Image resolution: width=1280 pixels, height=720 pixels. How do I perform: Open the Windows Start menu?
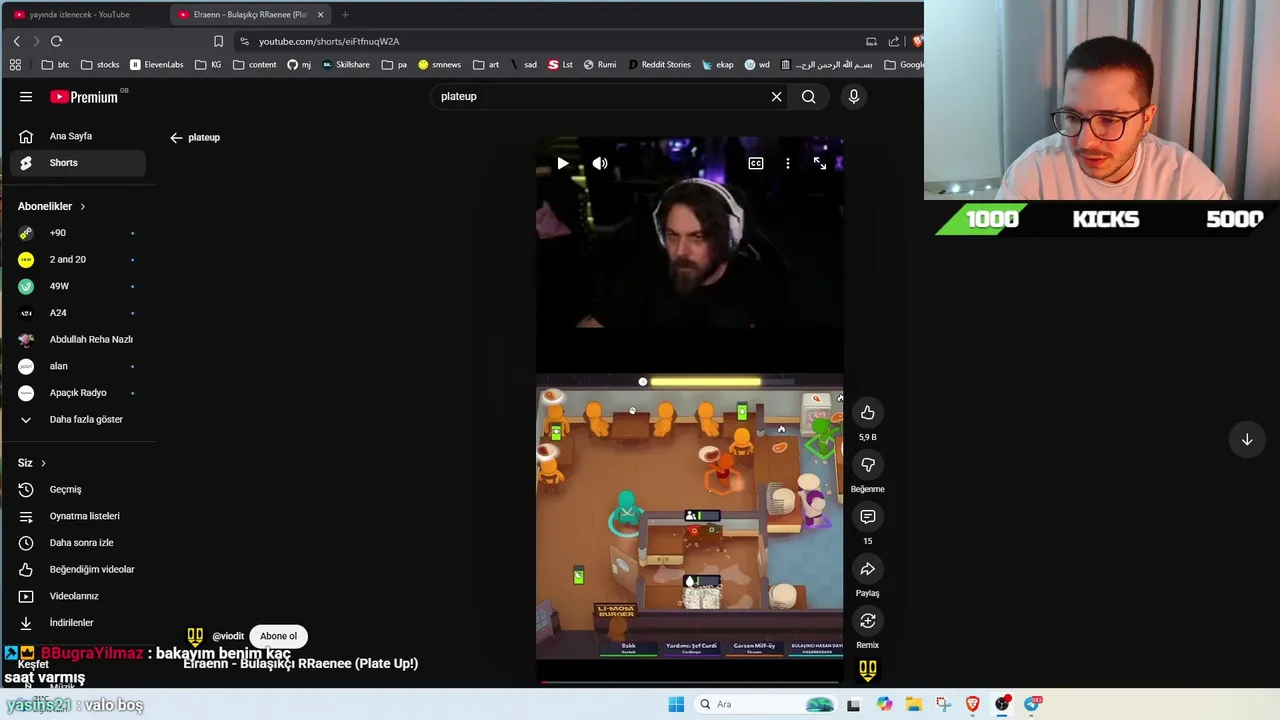tap(676, 704)
